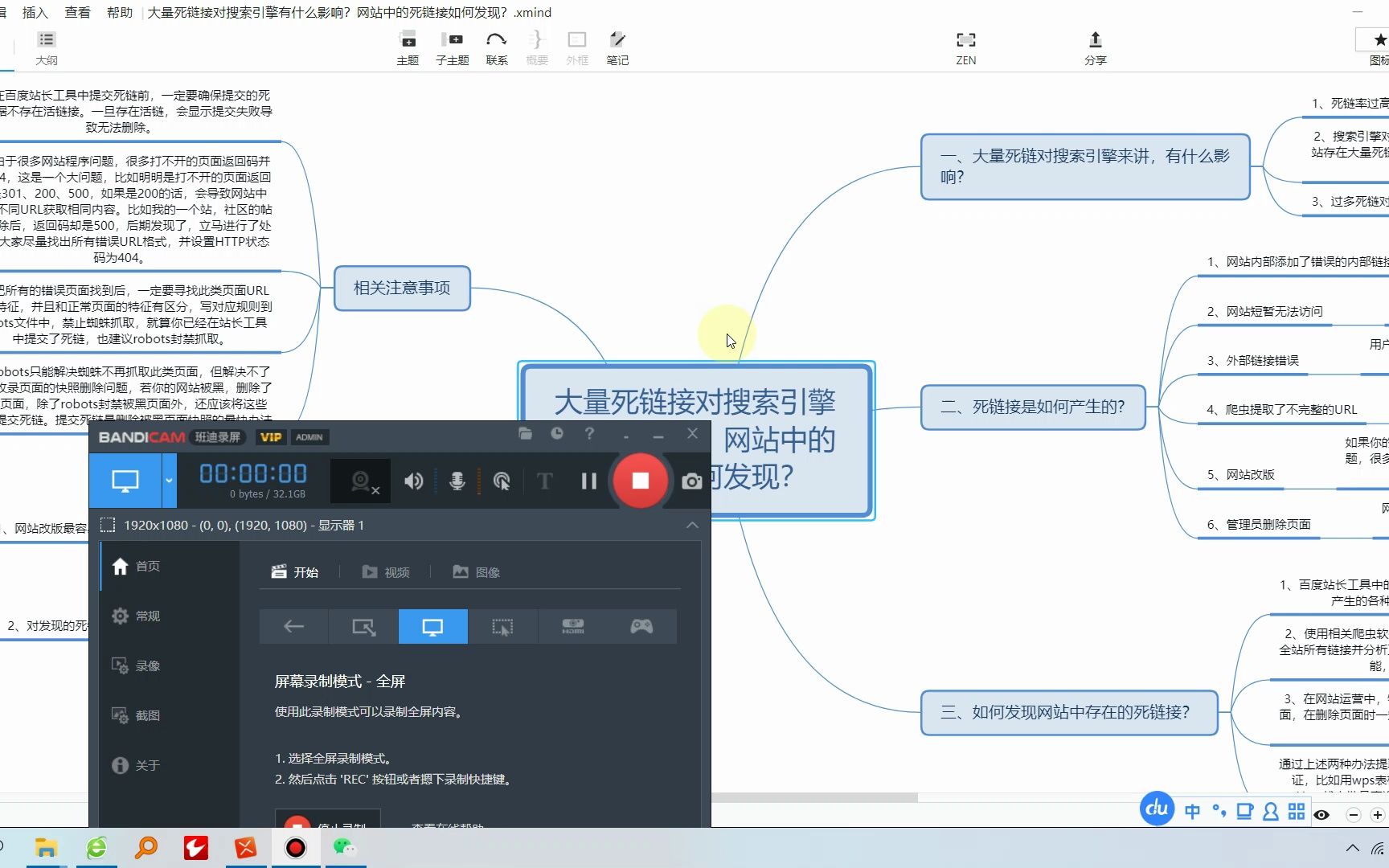Select topic 二、死链接是如何产生的?
Screen dimensions: 1389x868
coord(1033,407)
